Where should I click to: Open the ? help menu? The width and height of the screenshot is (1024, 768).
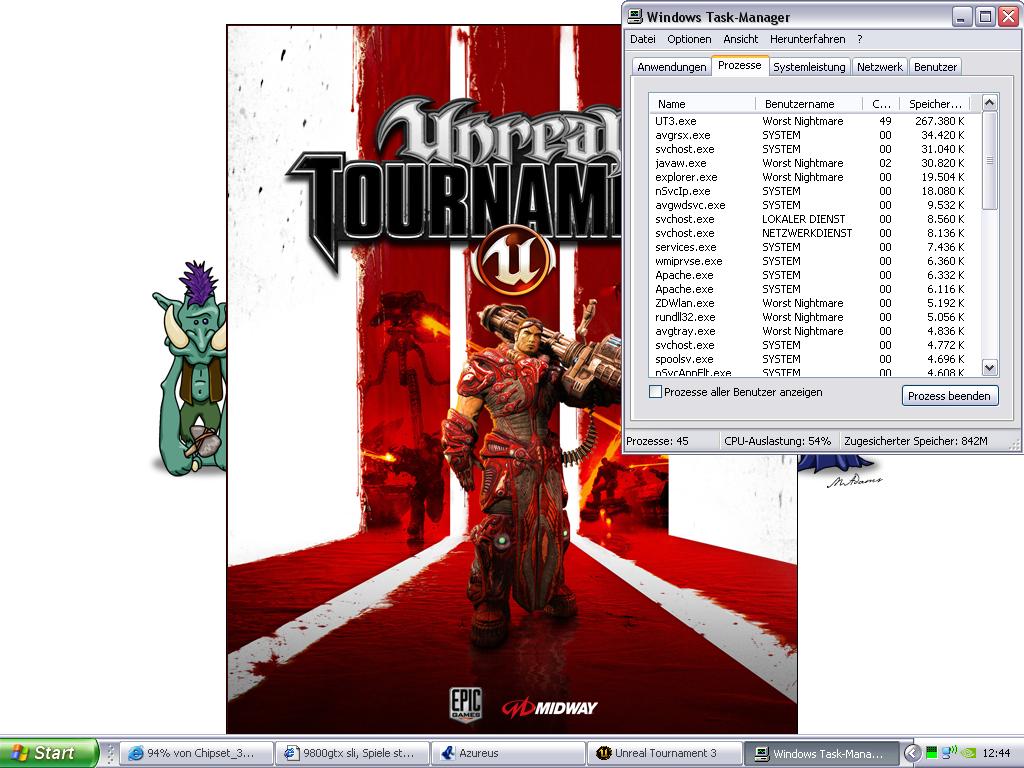[x=859, y=39]
